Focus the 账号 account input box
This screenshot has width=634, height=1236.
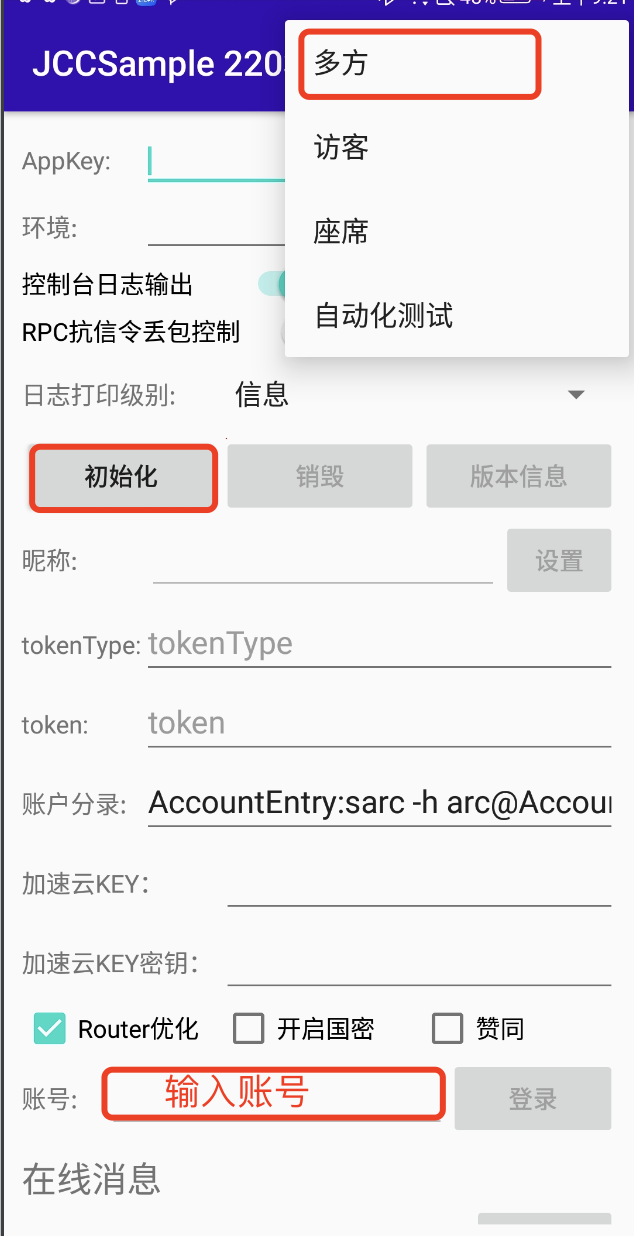(275, 1094)
